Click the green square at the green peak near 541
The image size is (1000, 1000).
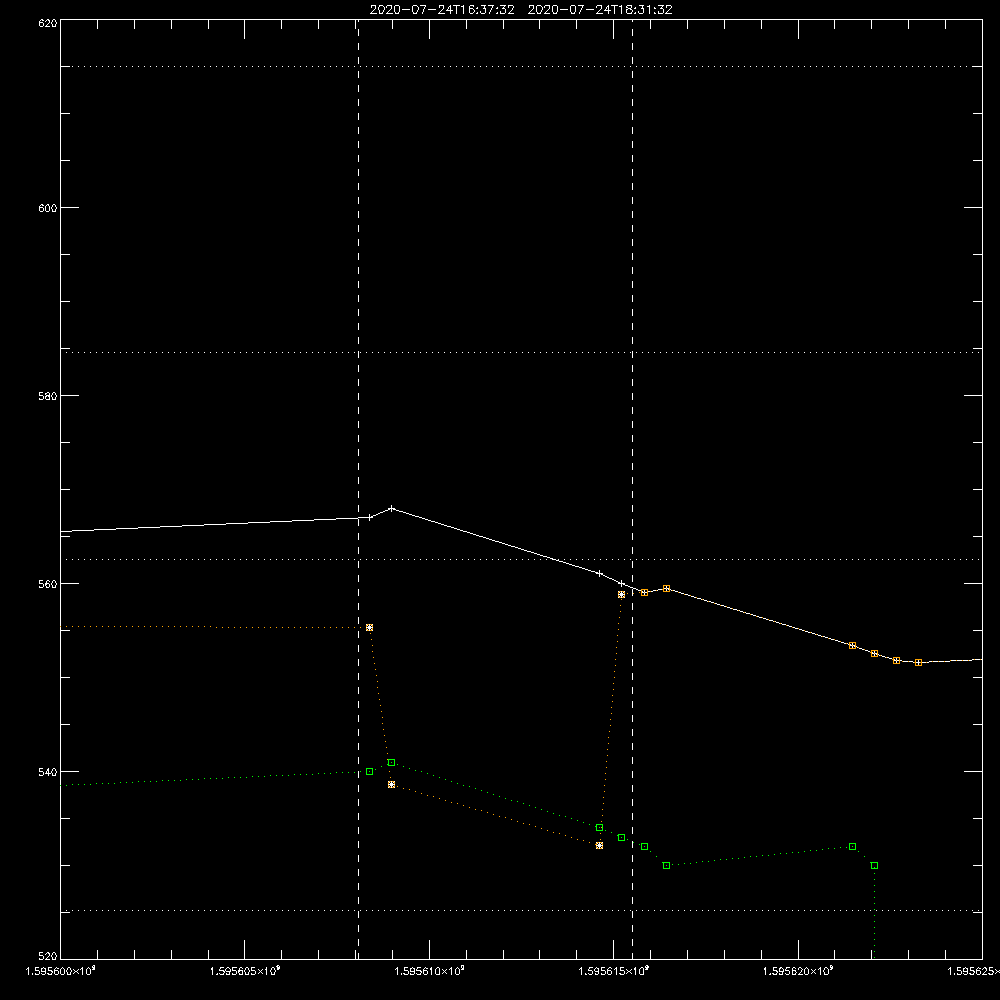coord(392,763)
